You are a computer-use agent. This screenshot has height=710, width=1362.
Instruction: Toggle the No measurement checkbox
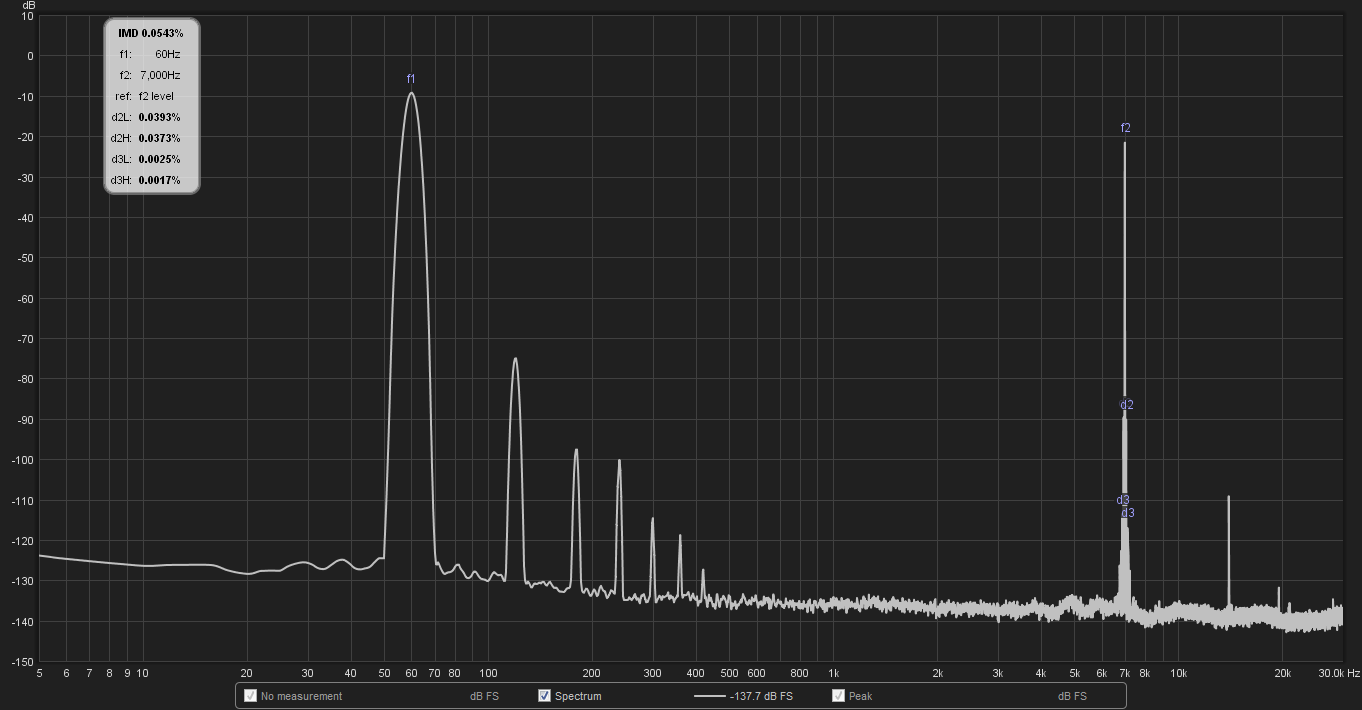[x=250, y=696]
